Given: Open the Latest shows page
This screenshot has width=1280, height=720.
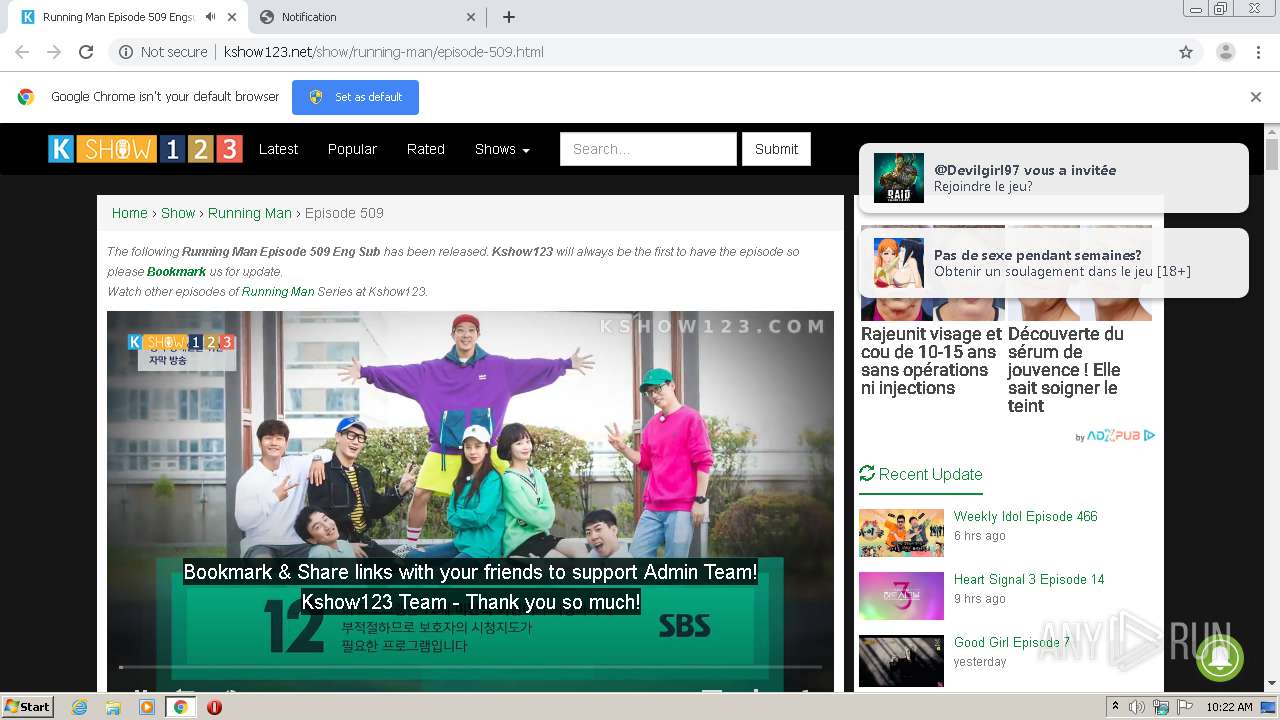Looking at the screenshot, I should (x=278, y=149).
